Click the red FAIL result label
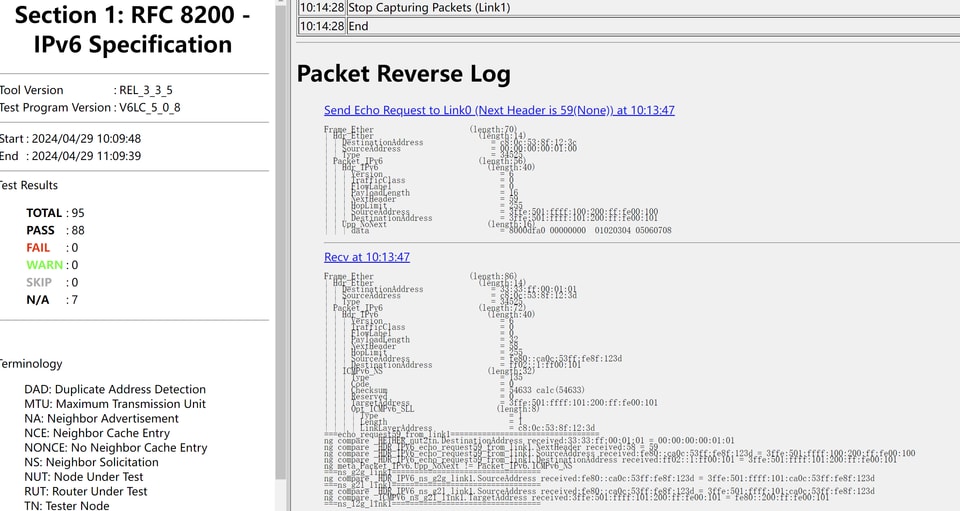Screen dimensions: 960x511 (x=38, y=248)
